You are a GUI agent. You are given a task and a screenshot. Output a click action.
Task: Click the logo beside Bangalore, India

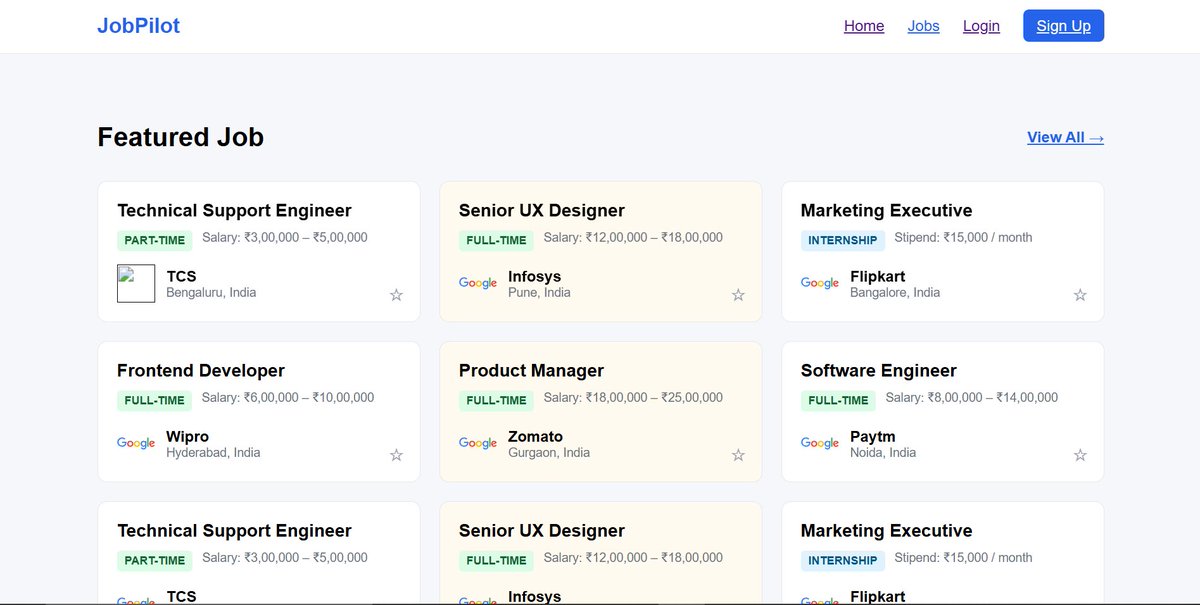coord(820,283)
